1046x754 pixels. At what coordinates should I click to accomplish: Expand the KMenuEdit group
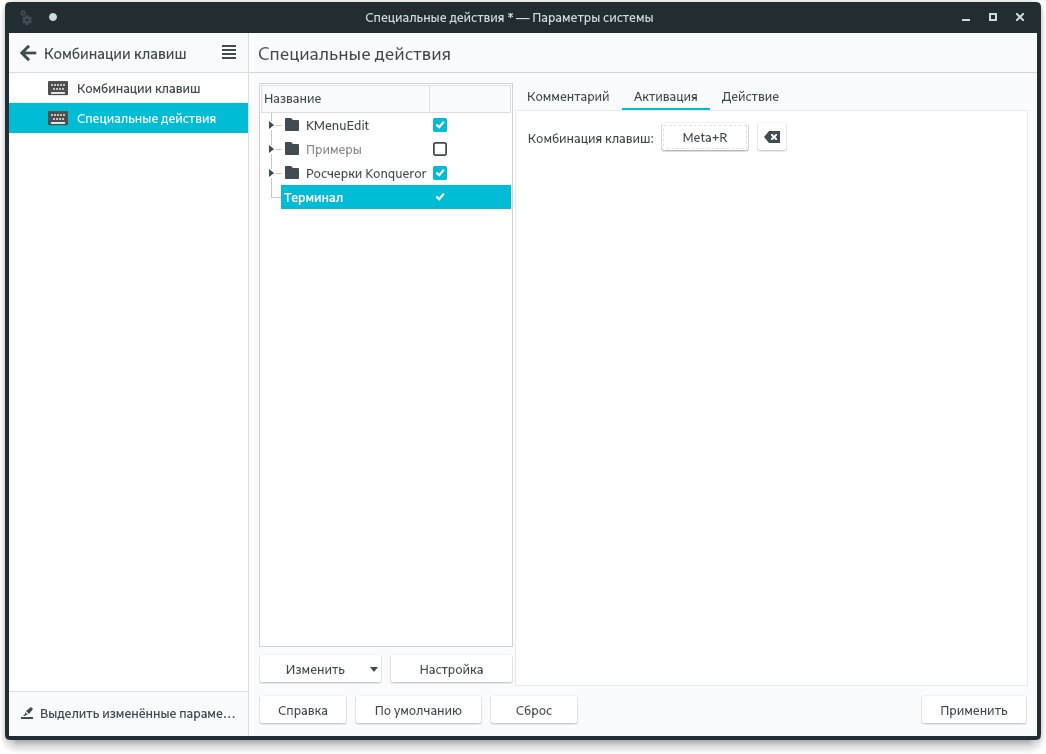tap(271, 125)
